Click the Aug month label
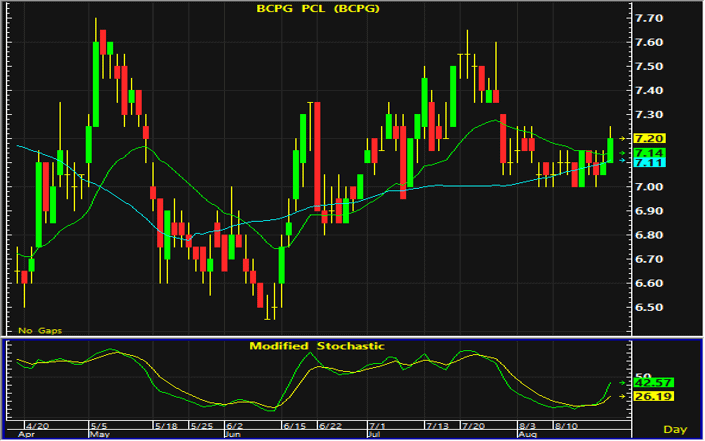 tap(527, 435)
